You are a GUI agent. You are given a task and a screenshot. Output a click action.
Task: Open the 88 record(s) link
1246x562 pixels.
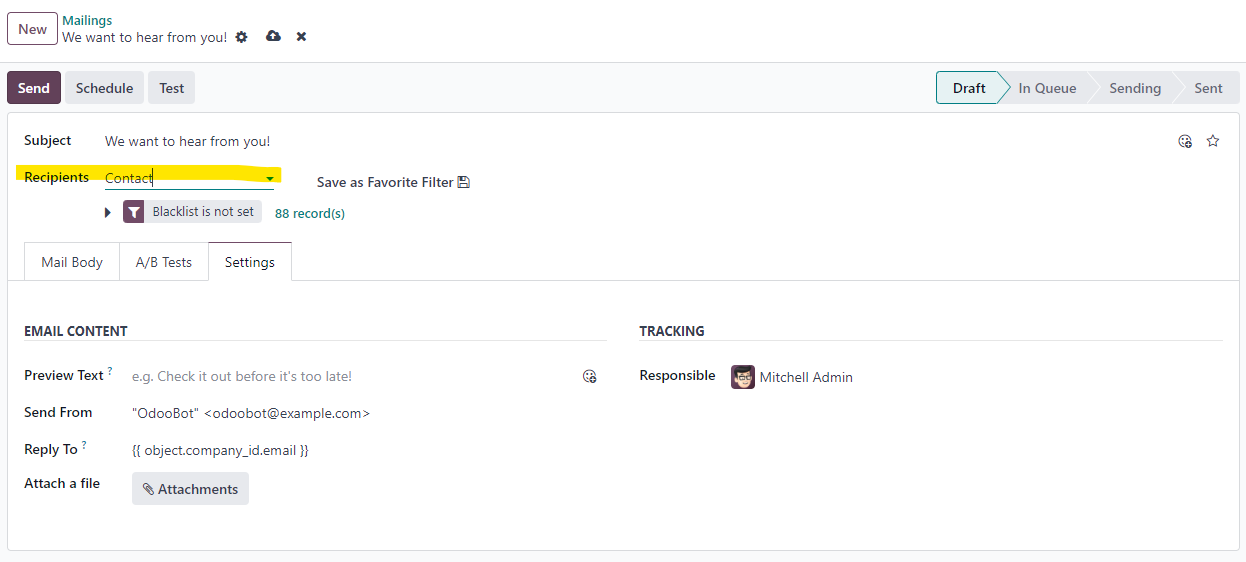coord(310,213)
